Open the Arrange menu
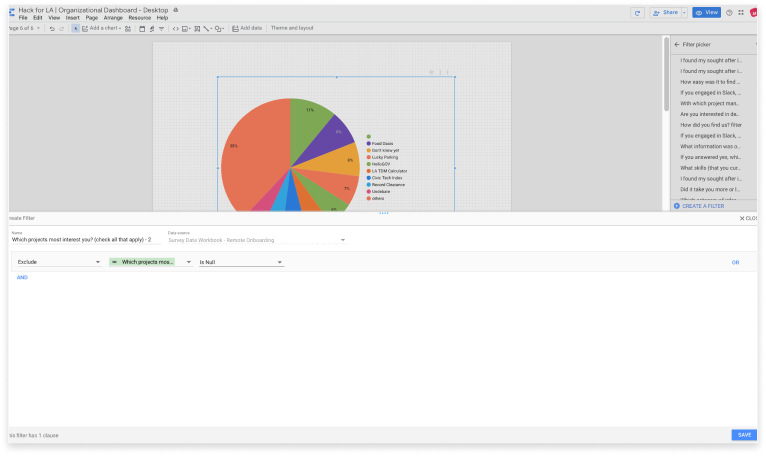766x456 pixels. (113, 18)
